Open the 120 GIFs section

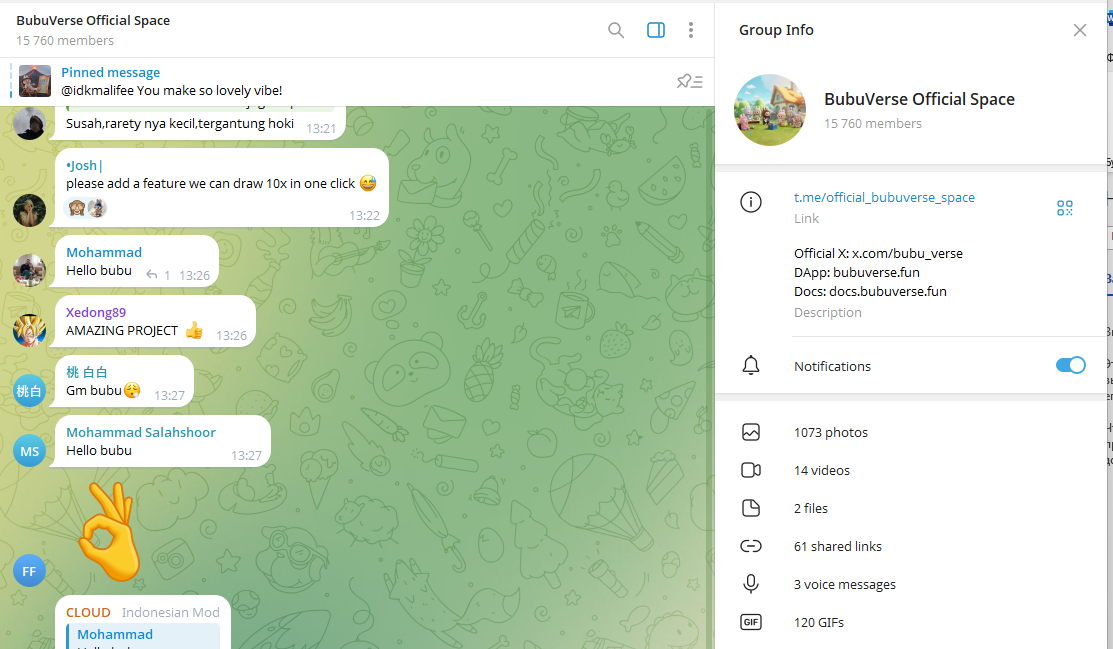coord(911,622)
